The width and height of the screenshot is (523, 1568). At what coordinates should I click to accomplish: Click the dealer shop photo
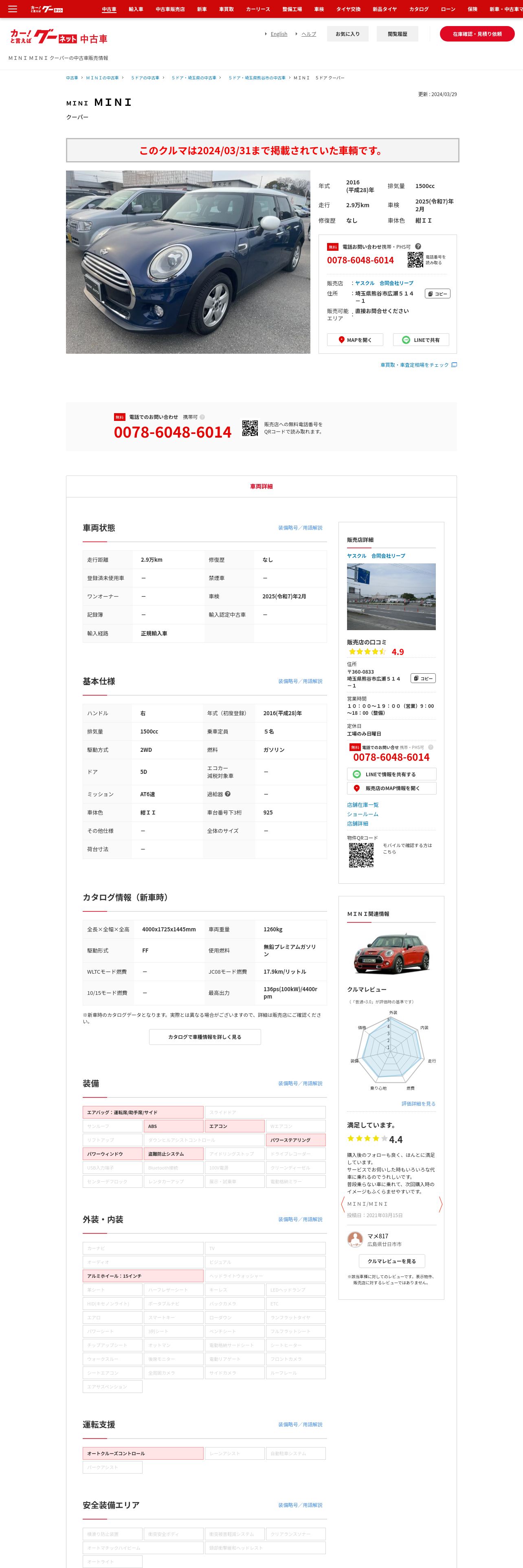coord(391,596)
